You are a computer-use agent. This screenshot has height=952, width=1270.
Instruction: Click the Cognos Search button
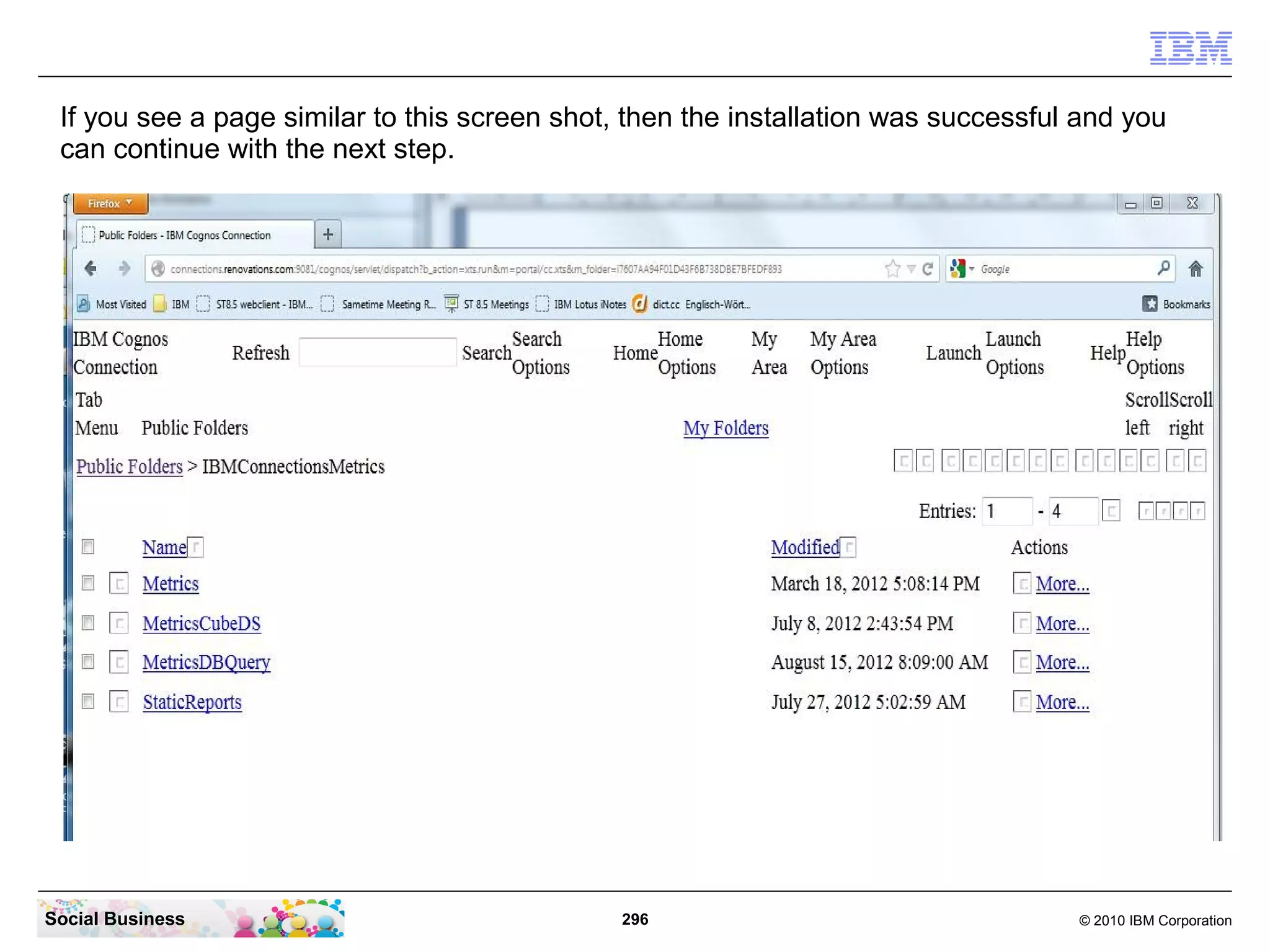tap(486, 353)
